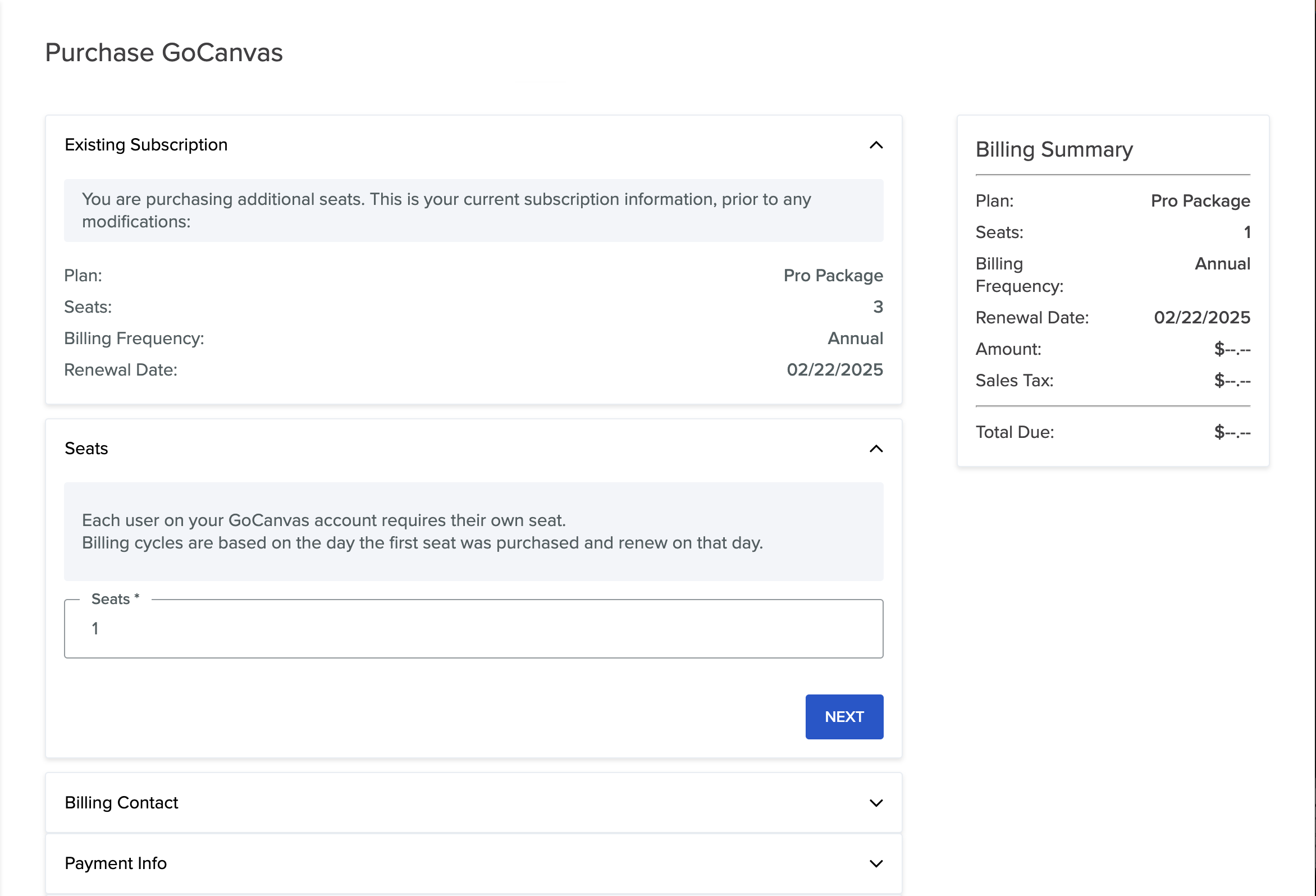Click the Total Due amount
This screenshot has height=896, width=1316.
pyautogui.click(x=1232, y=432)
